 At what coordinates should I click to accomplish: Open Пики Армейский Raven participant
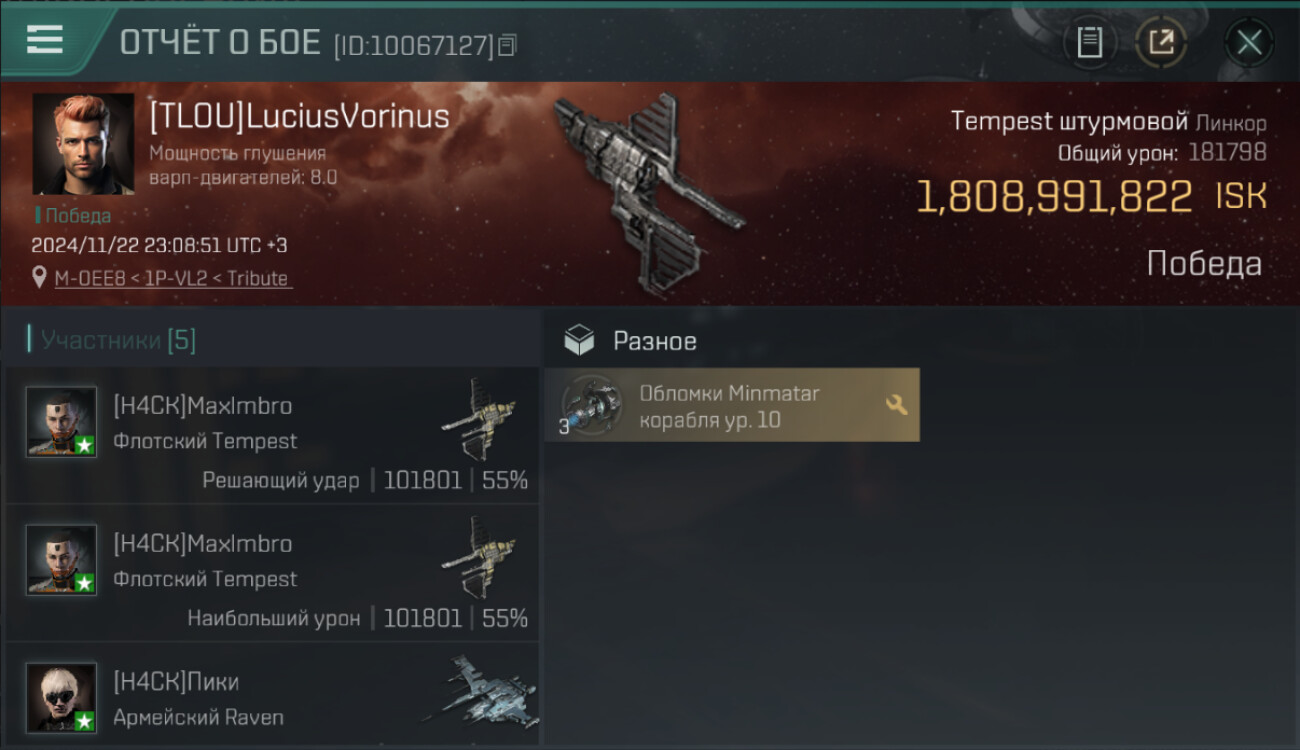tap(272, 695)
